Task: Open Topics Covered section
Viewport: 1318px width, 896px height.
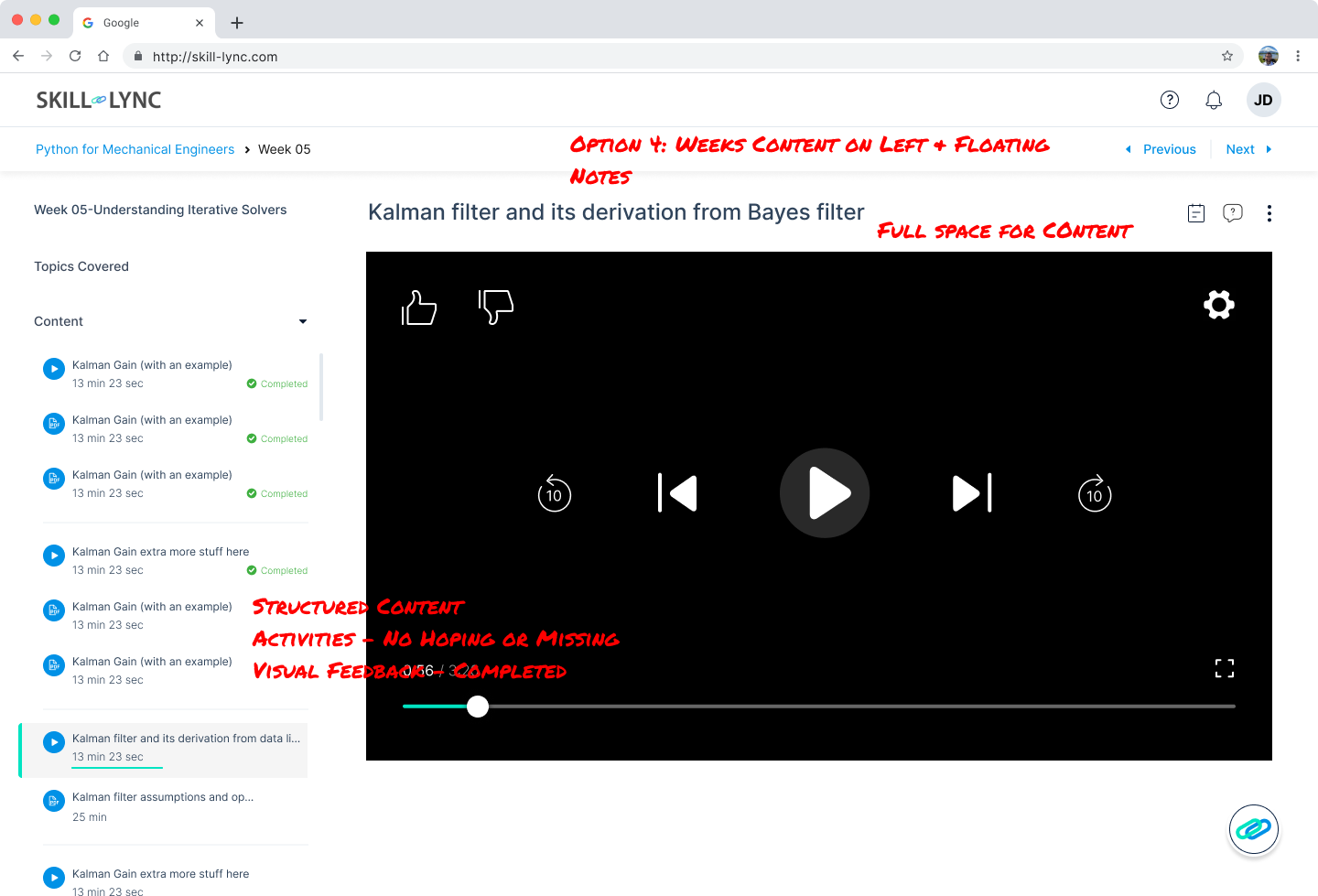Action: click(81, 266)
